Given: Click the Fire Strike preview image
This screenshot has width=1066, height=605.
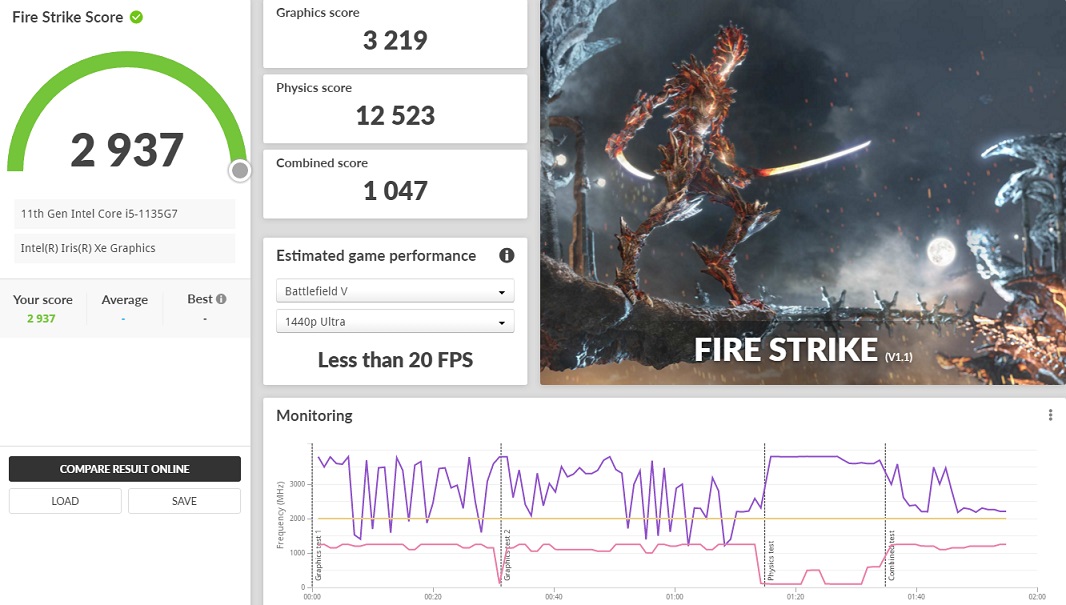Looking at the screenshot, I should [x=803, y=192].
